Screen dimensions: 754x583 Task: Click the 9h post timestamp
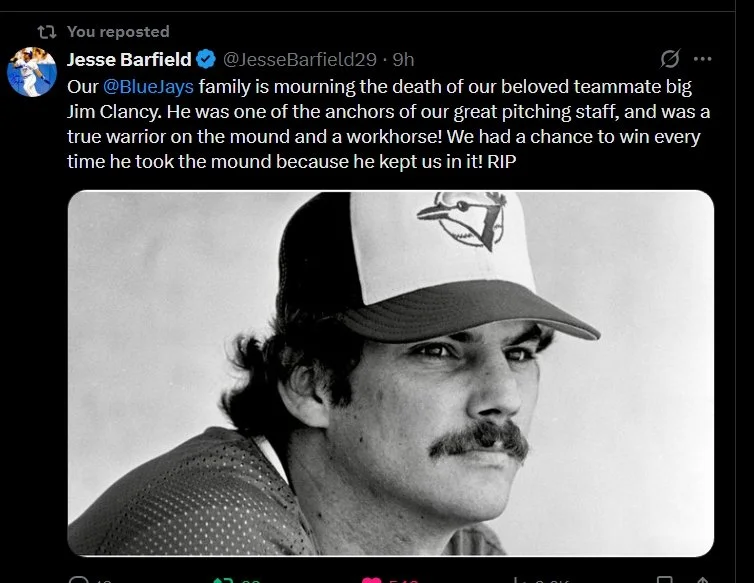click(404, 58)
